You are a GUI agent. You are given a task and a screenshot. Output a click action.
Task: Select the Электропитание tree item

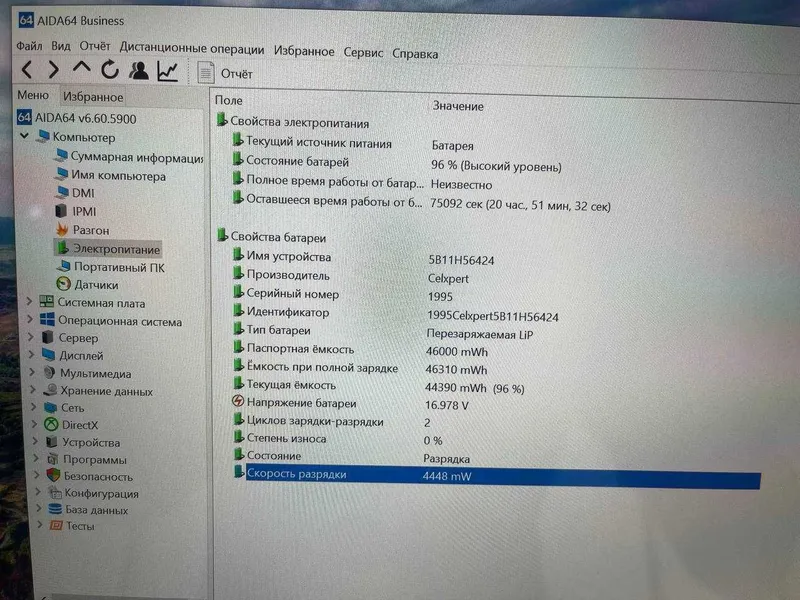(x=108, y=249)
